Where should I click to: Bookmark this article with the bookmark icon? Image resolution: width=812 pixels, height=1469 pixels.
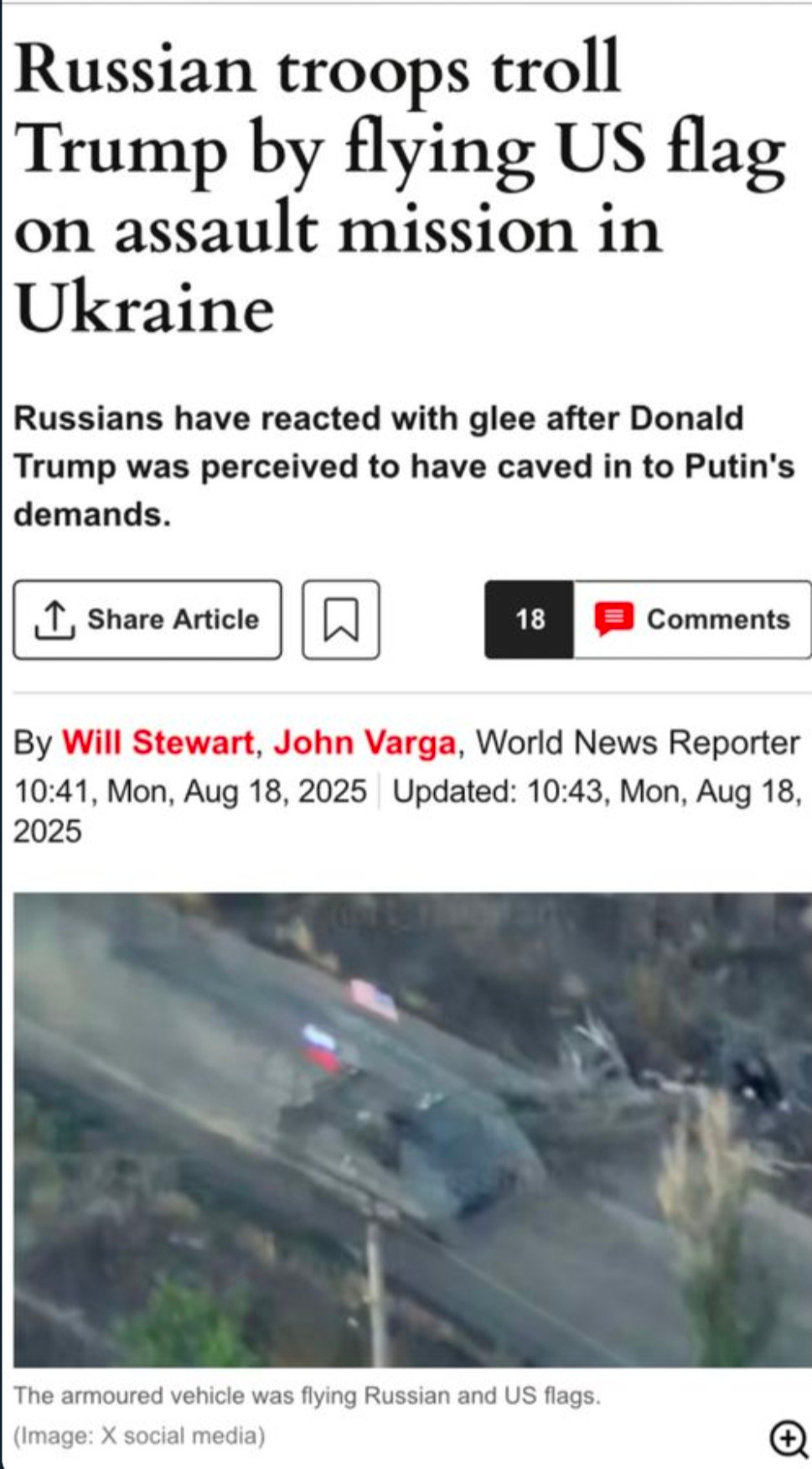[x=341, y=620]
